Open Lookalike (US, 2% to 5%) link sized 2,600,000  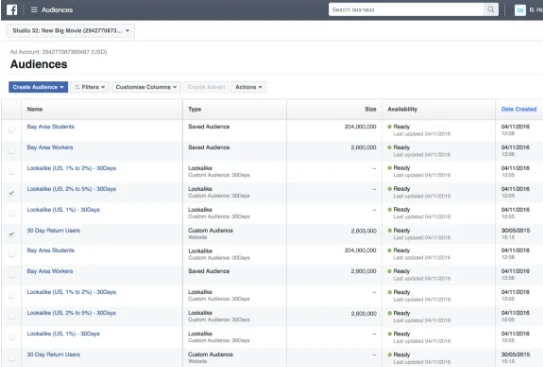[x=71, y=313]
